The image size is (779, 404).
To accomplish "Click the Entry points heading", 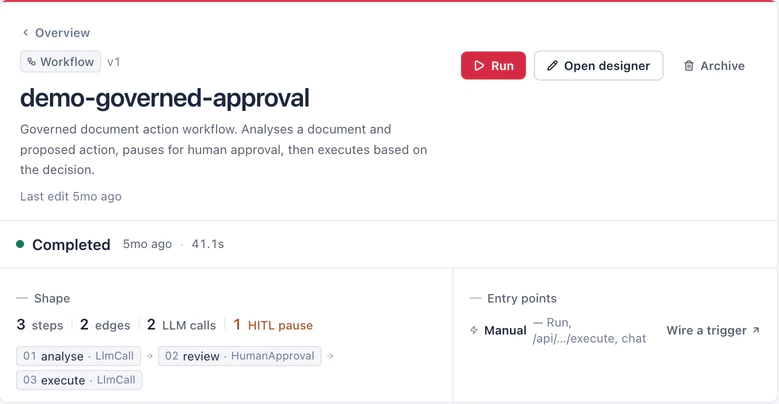I will tap(522, 299).
